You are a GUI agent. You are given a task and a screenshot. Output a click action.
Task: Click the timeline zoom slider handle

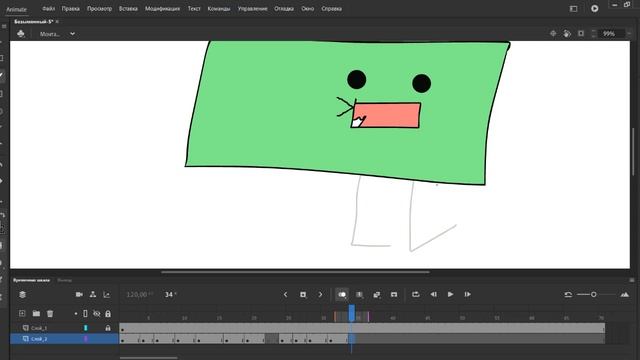coord(594,294)
